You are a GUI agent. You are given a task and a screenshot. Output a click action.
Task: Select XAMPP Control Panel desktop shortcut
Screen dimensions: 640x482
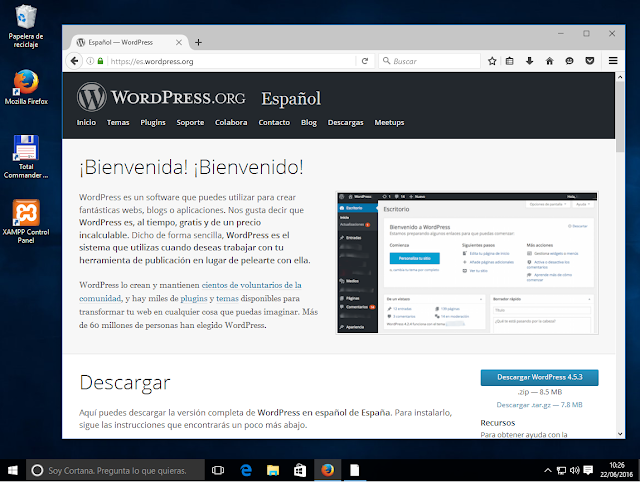coord(26,222)
